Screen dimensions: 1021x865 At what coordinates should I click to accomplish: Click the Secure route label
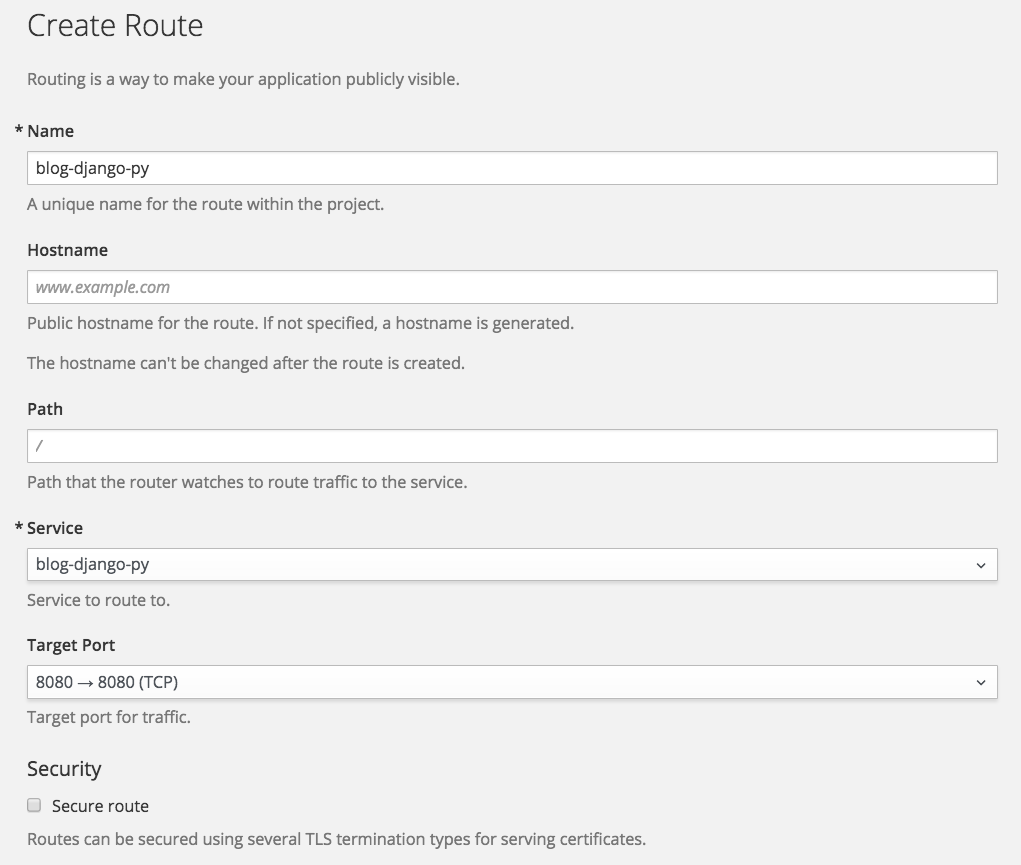coord(99,805)
